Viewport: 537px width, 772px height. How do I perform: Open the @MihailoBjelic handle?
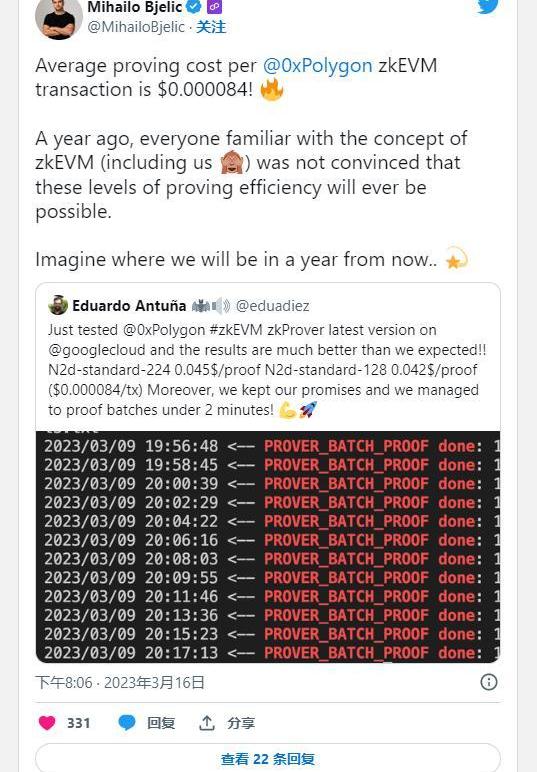[x=136, y=27]
